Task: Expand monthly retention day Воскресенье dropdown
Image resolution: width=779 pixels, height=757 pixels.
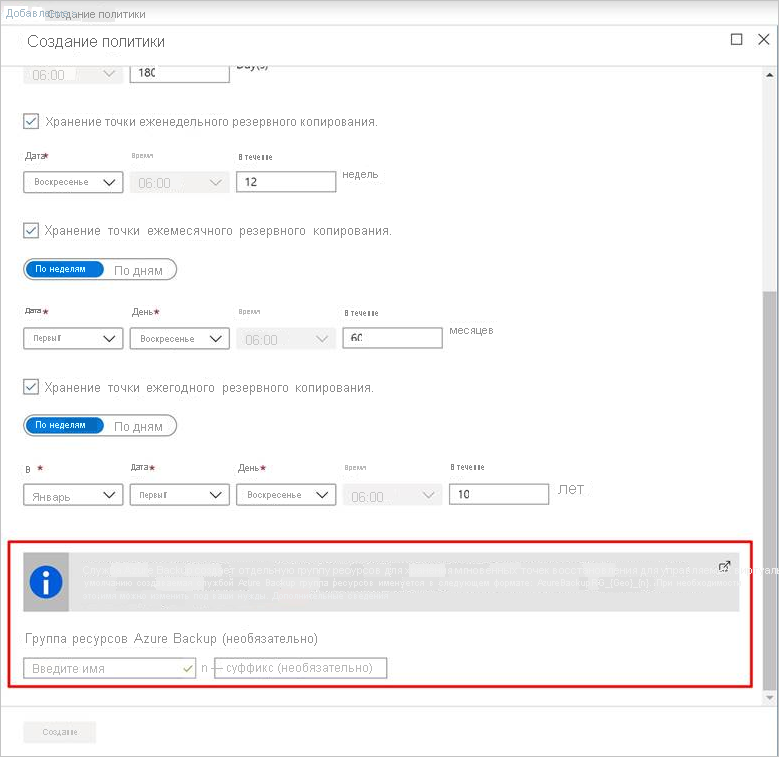Action: click(x=180, y=339)
